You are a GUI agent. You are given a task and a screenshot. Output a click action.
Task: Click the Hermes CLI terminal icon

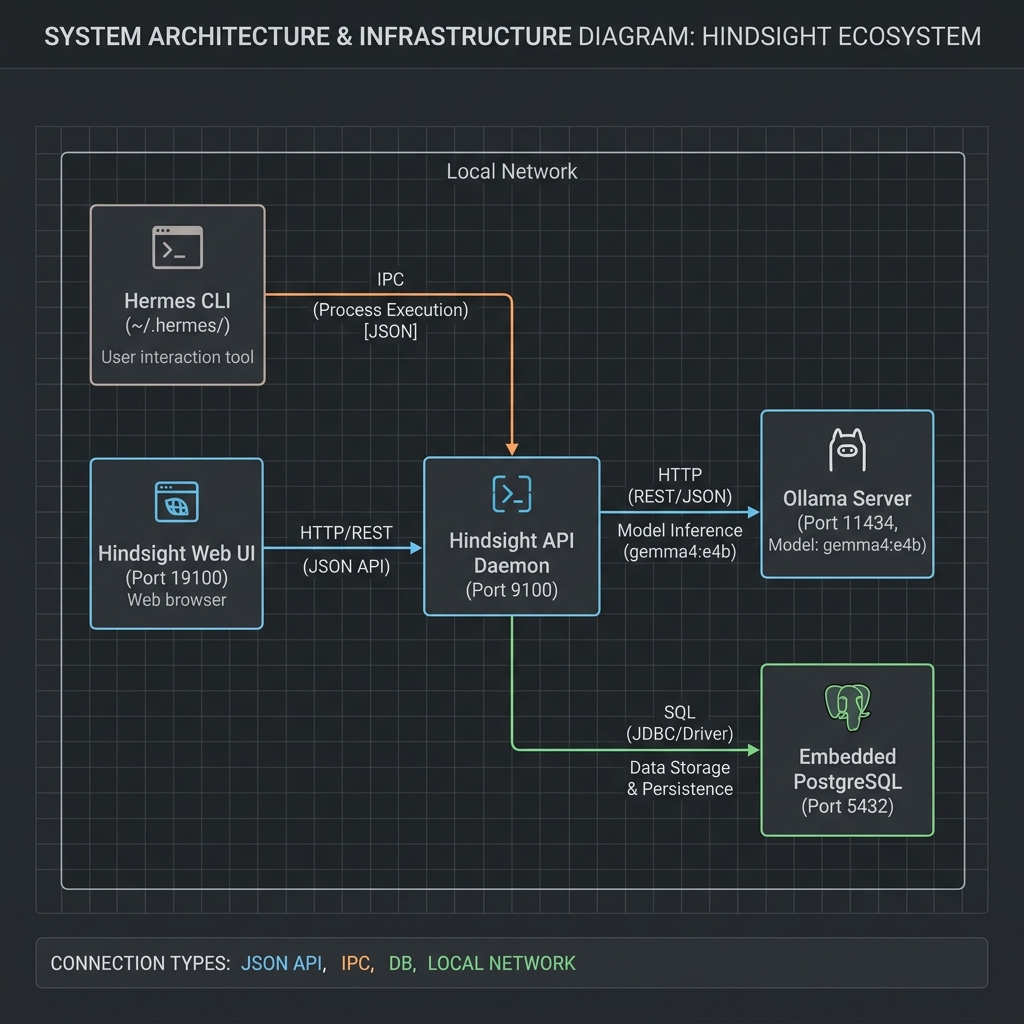[177, 248]
